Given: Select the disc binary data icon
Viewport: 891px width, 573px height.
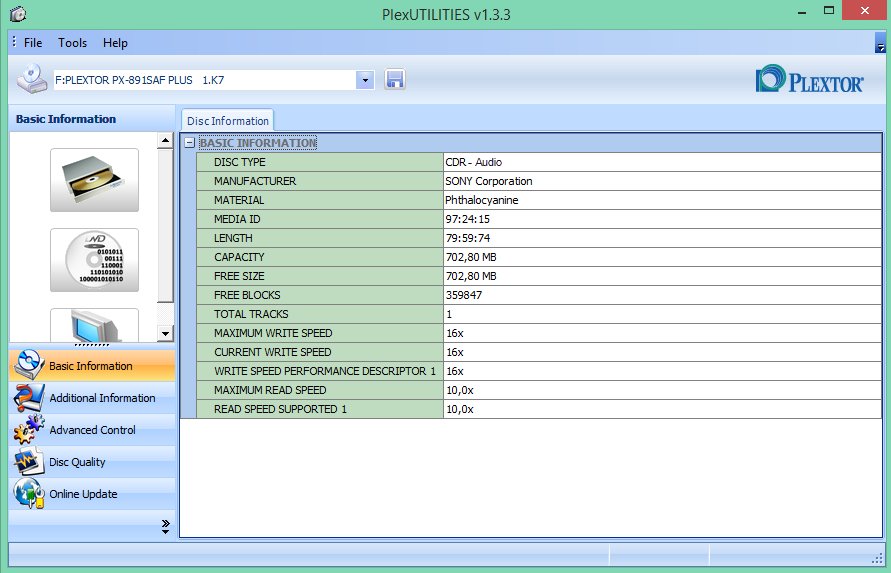Looking at the screenshot, I should click(94, 259).
